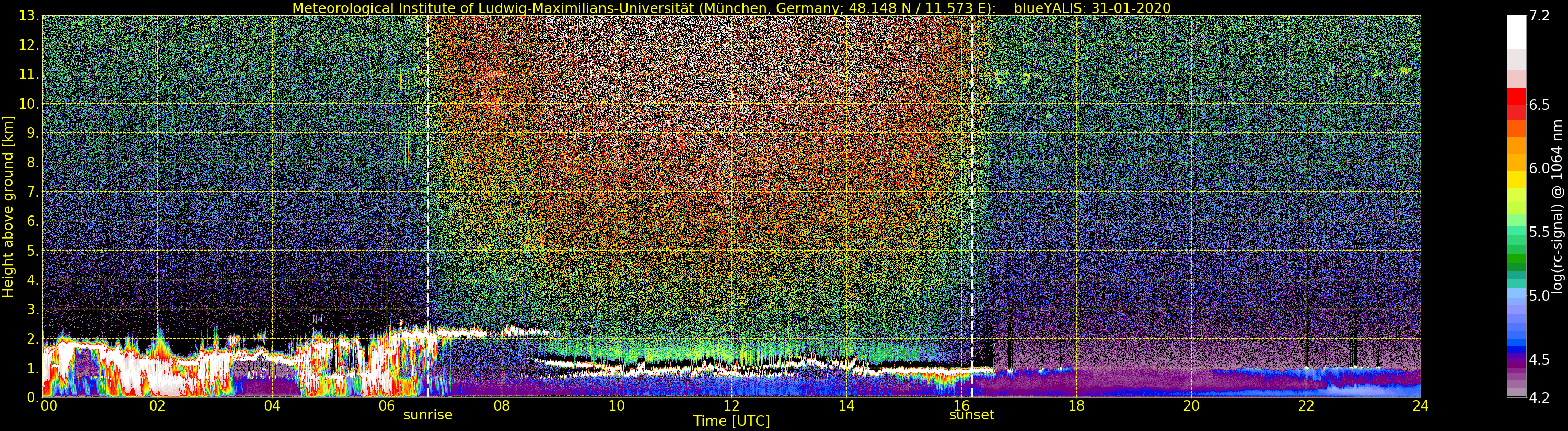Screen dimensions: 1568x431
Task: Select the 18 time tick label
Action: point(1076,406)
